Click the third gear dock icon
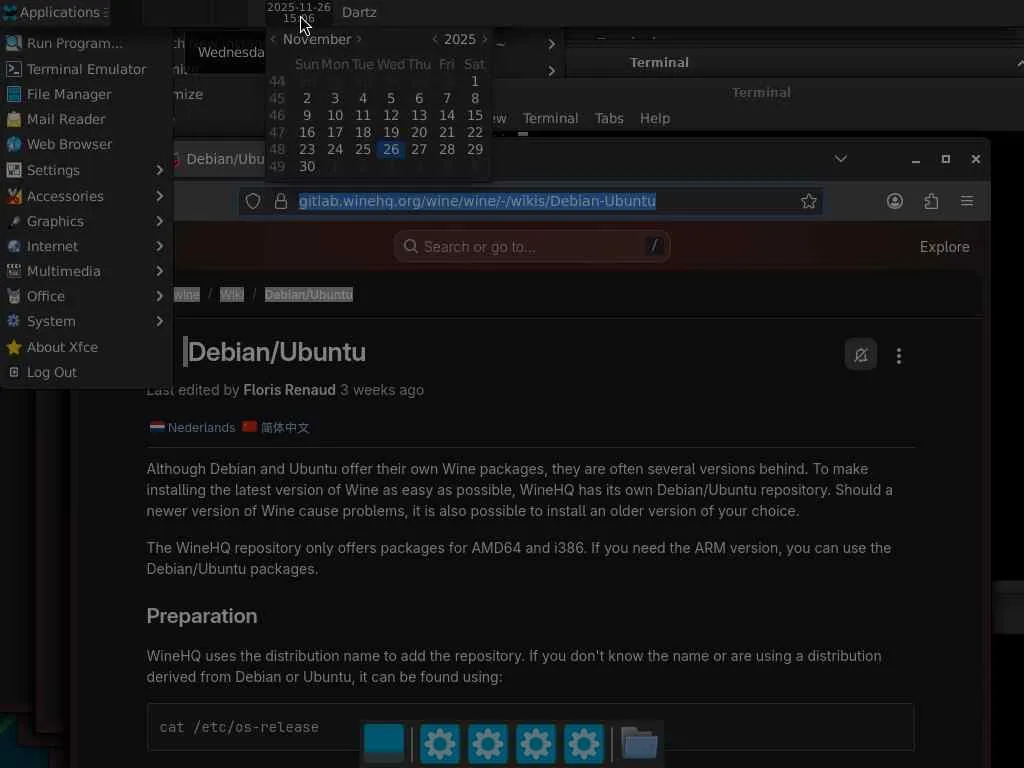 coord(536,743)
